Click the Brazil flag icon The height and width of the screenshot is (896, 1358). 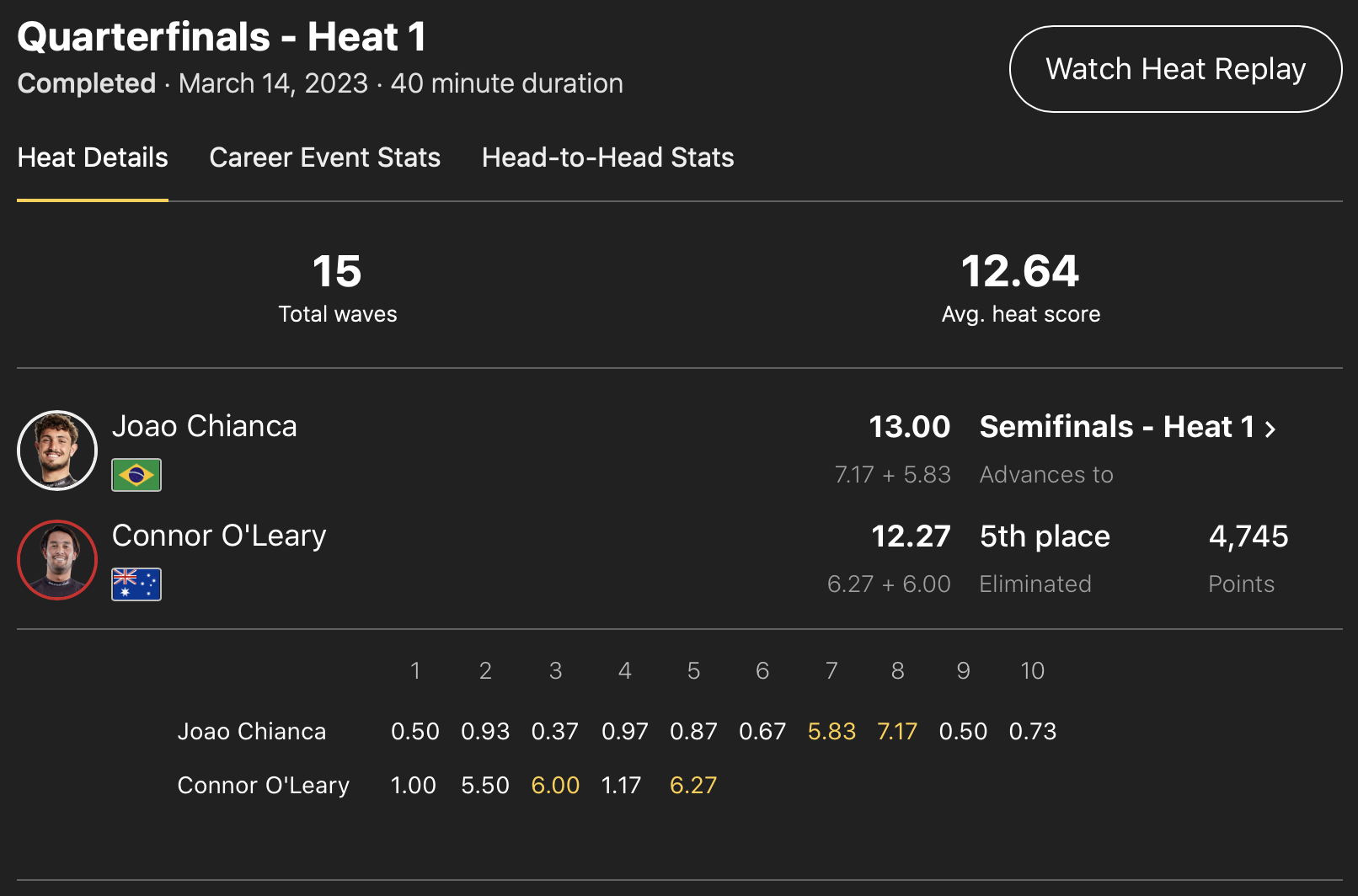[136, 475]
